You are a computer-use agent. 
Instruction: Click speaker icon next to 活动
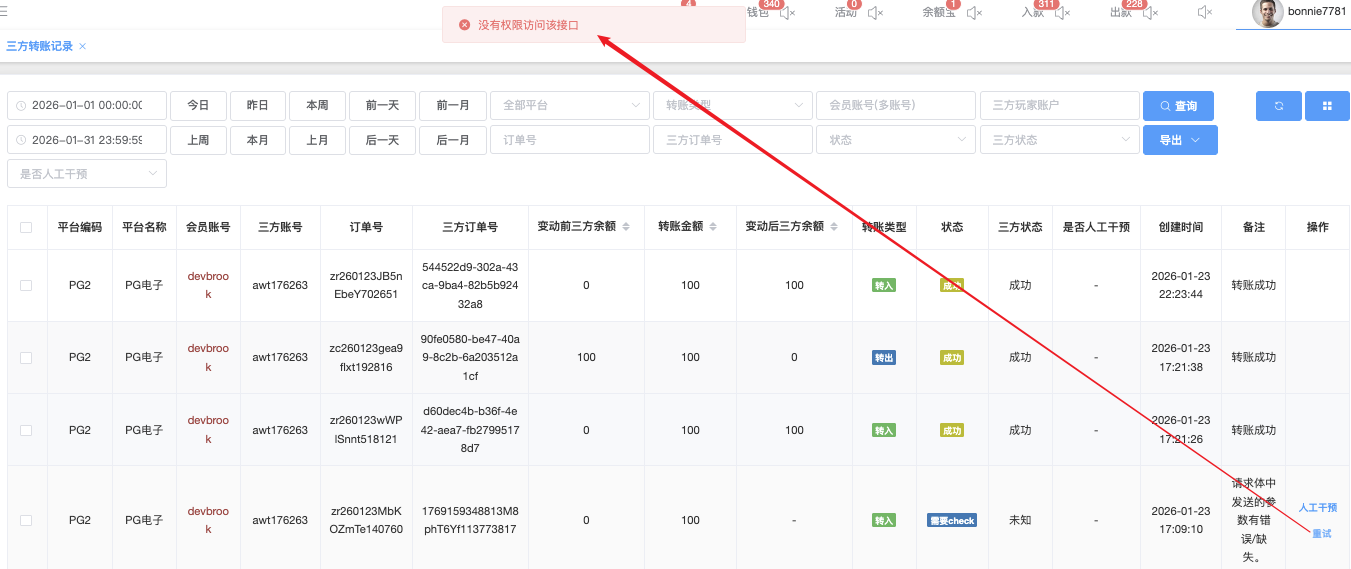875,13
